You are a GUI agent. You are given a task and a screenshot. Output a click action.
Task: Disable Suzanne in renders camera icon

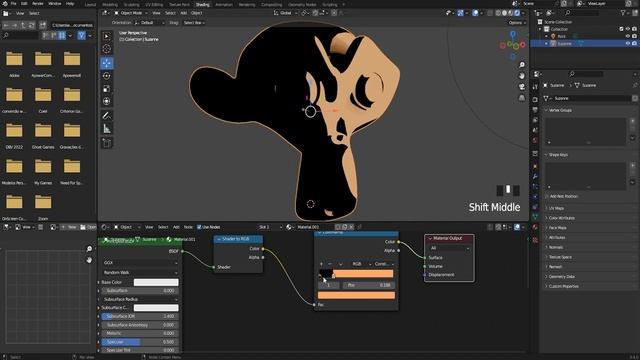[634, 43]
